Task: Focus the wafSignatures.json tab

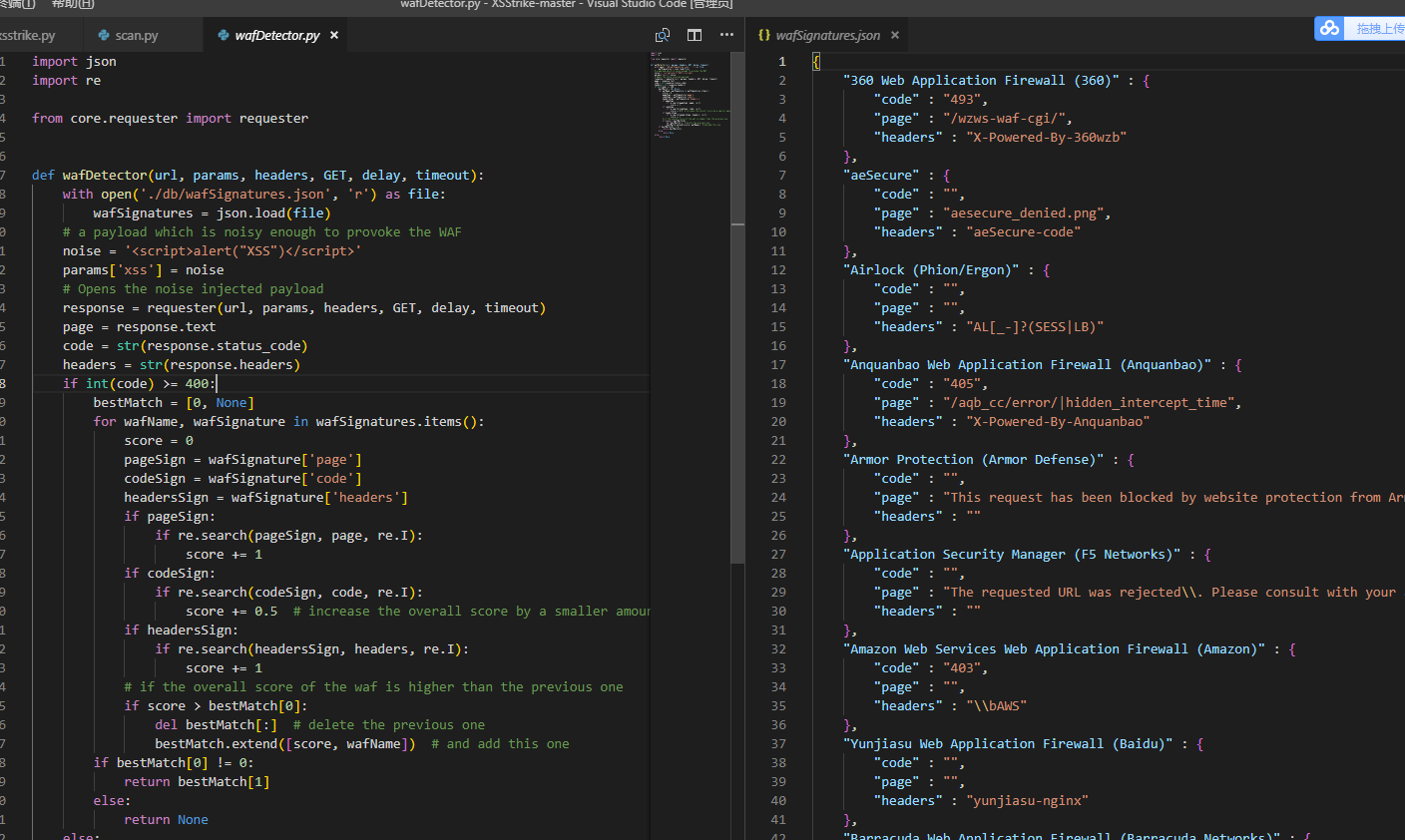Action: (827, 35)
